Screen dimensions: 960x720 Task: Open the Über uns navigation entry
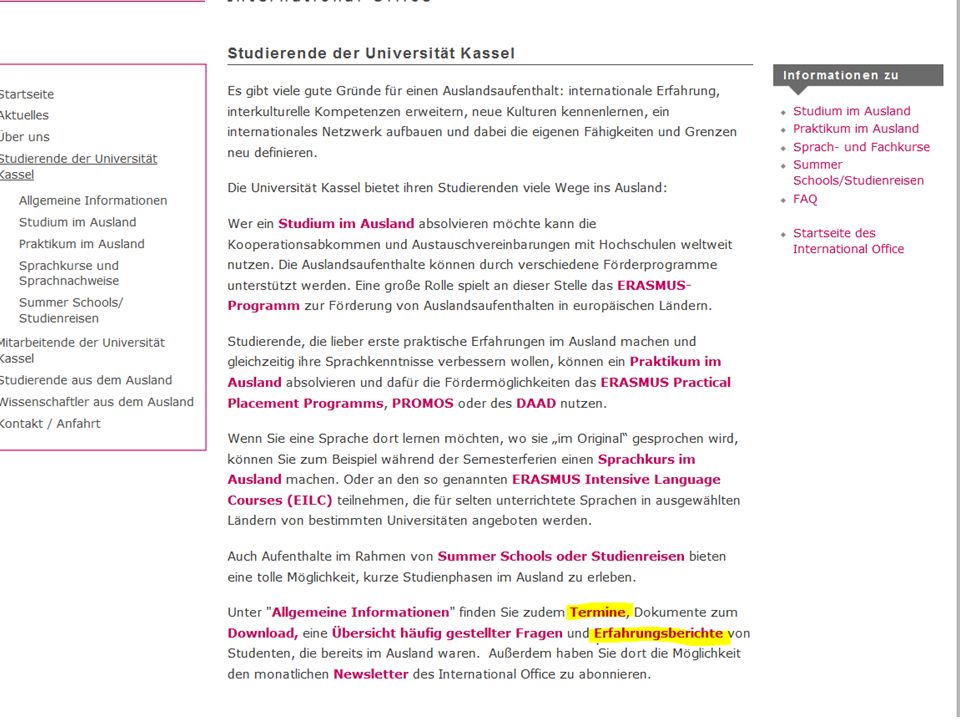point(24,137)
